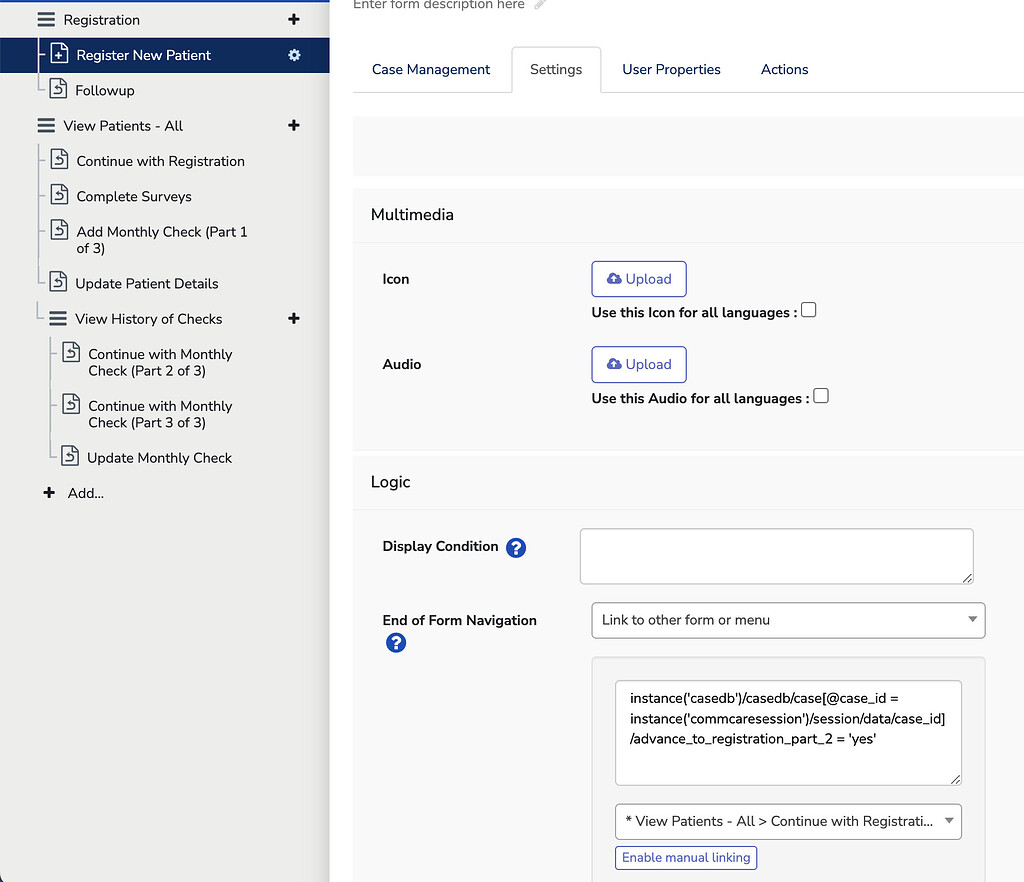Click the pencil icon to edit form description
The width and height of the screenshot is (1024, 882).
(x=539, y=4)
